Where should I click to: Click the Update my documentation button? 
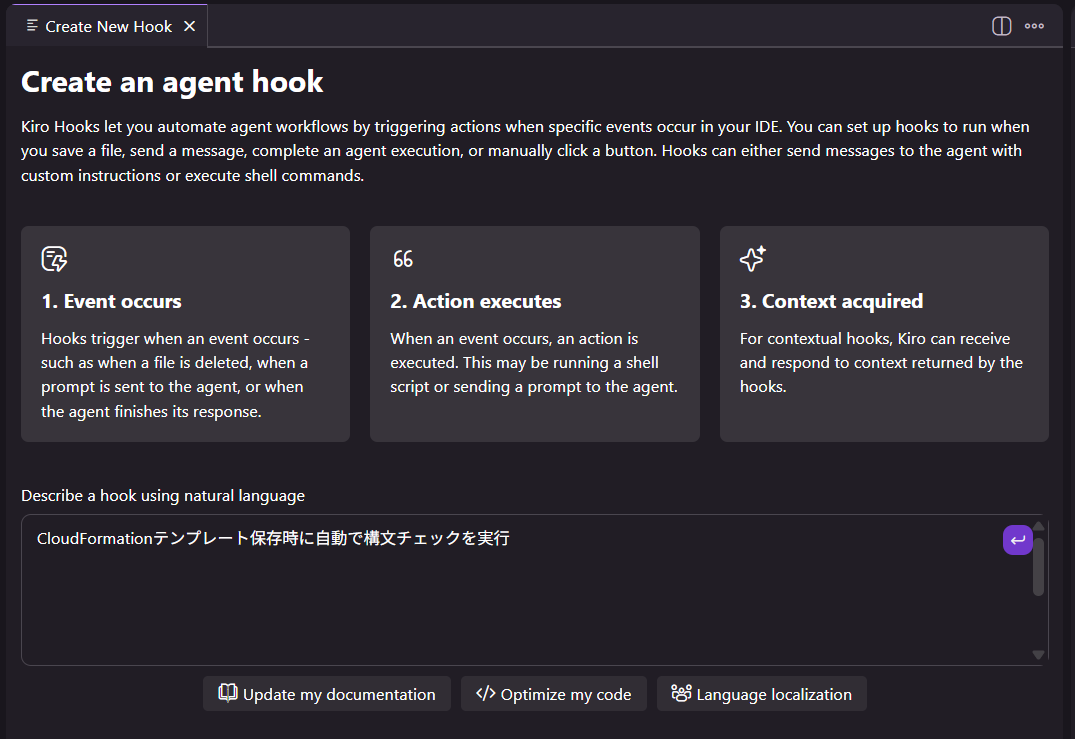tap(327, 693)
